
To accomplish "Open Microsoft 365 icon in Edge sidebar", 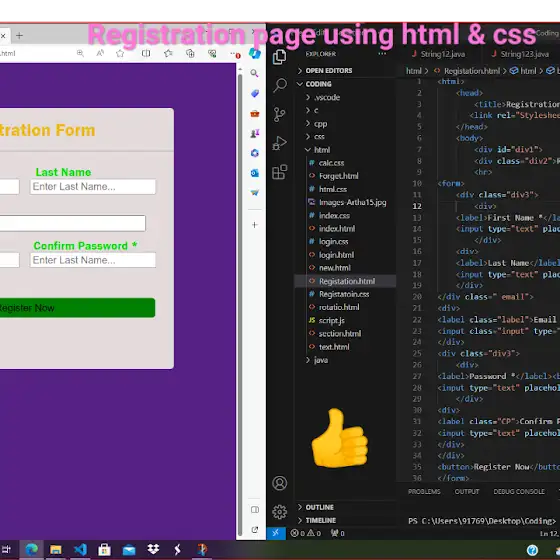I will pyautogui.click(x=255, y=153).
